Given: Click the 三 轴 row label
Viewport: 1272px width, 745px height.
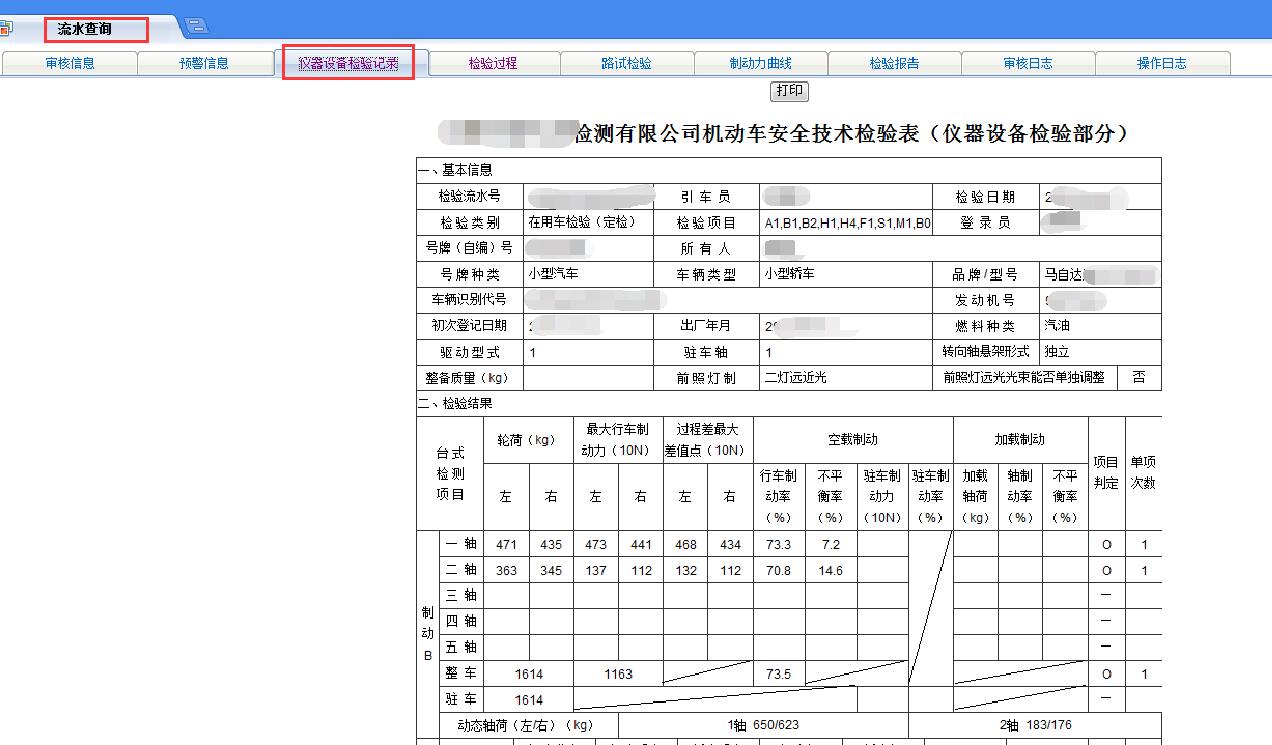Looking at the screenshot, I should [462, 596].
